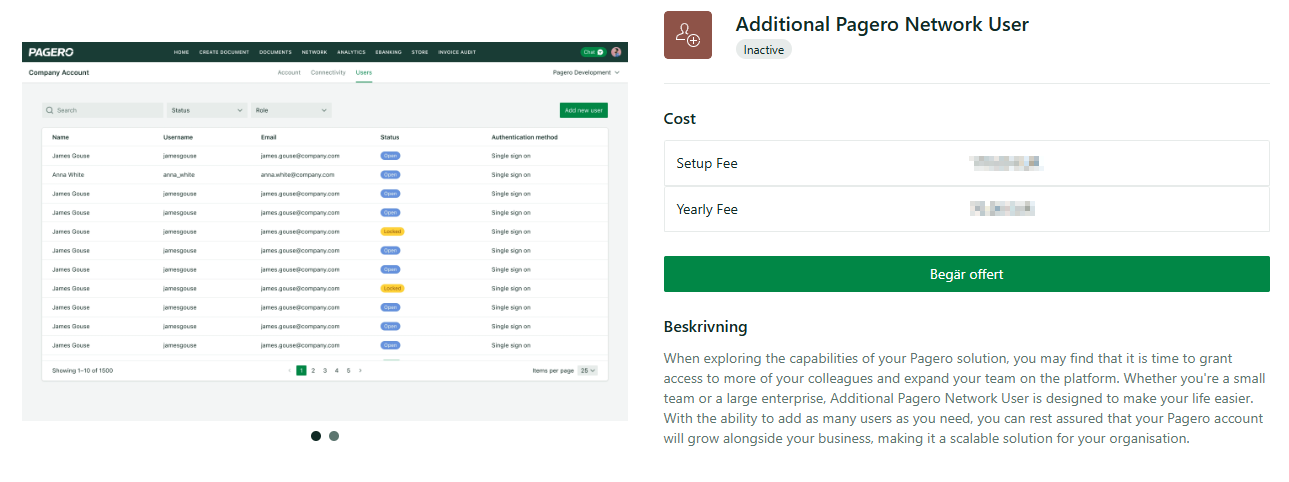The width and height of the screenshot is (1289, 482).
Task: Click the Add new user button
Action: [x=584, y=110]
